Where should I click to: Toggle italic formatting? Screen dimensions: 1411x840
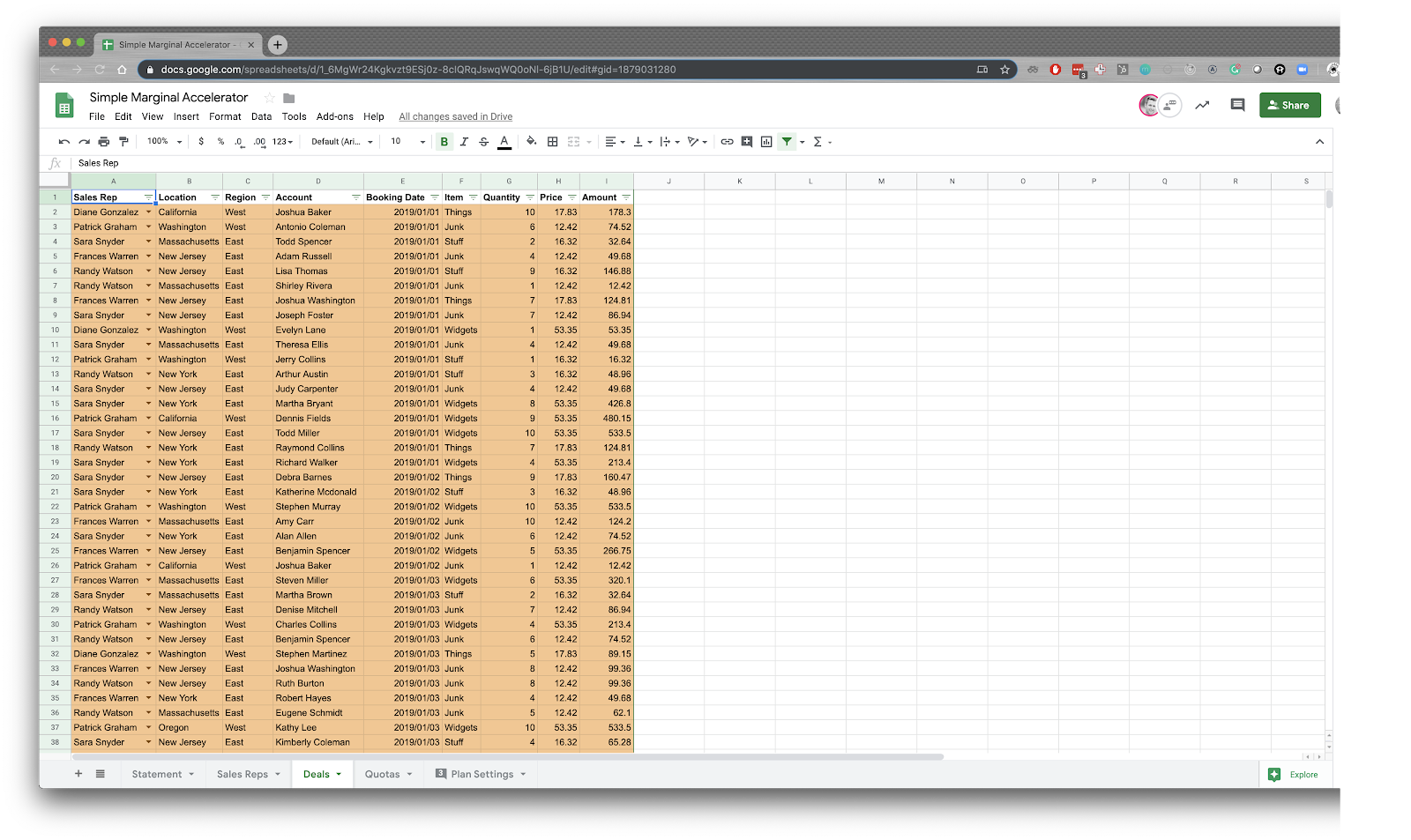[x=464, y=141]
